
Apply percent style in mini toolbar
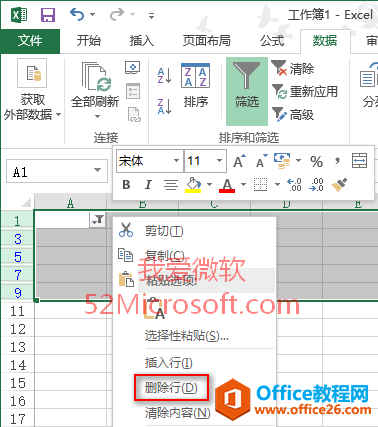point(316,162)
